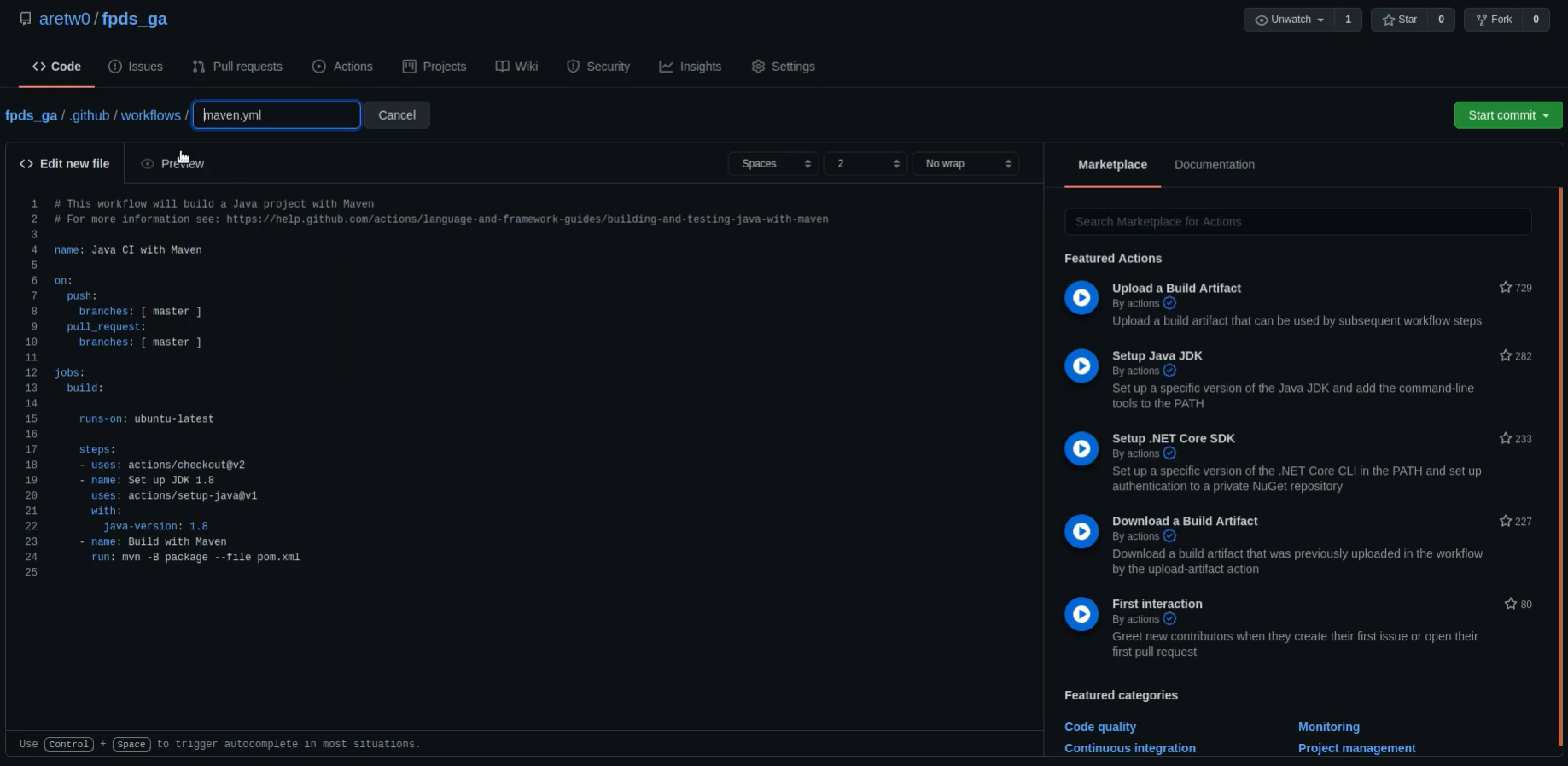
Task: Click verified badge under Upload a Build Artifact
Action: [1169, 303]
